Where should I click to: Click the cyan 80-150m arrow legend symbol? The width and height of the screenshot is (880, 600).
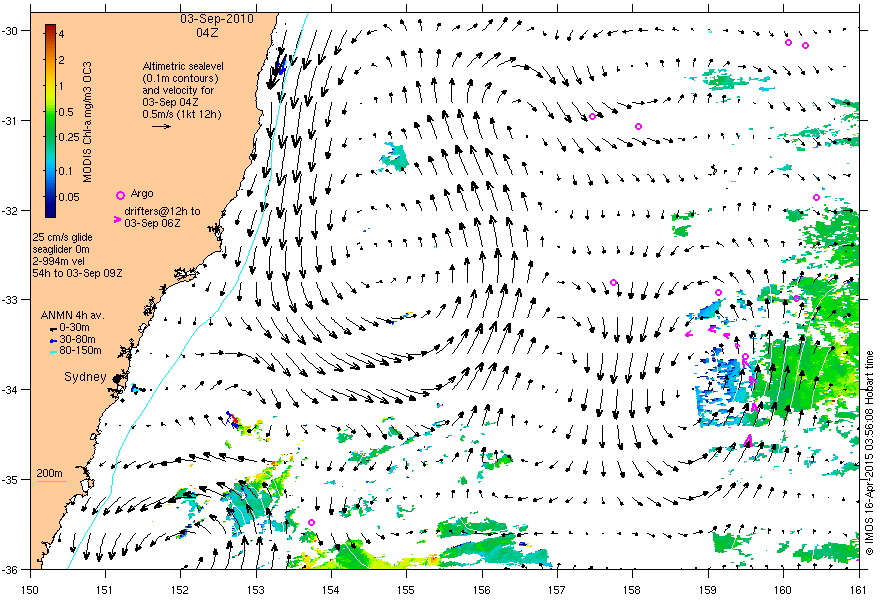(x=53, y=352)
